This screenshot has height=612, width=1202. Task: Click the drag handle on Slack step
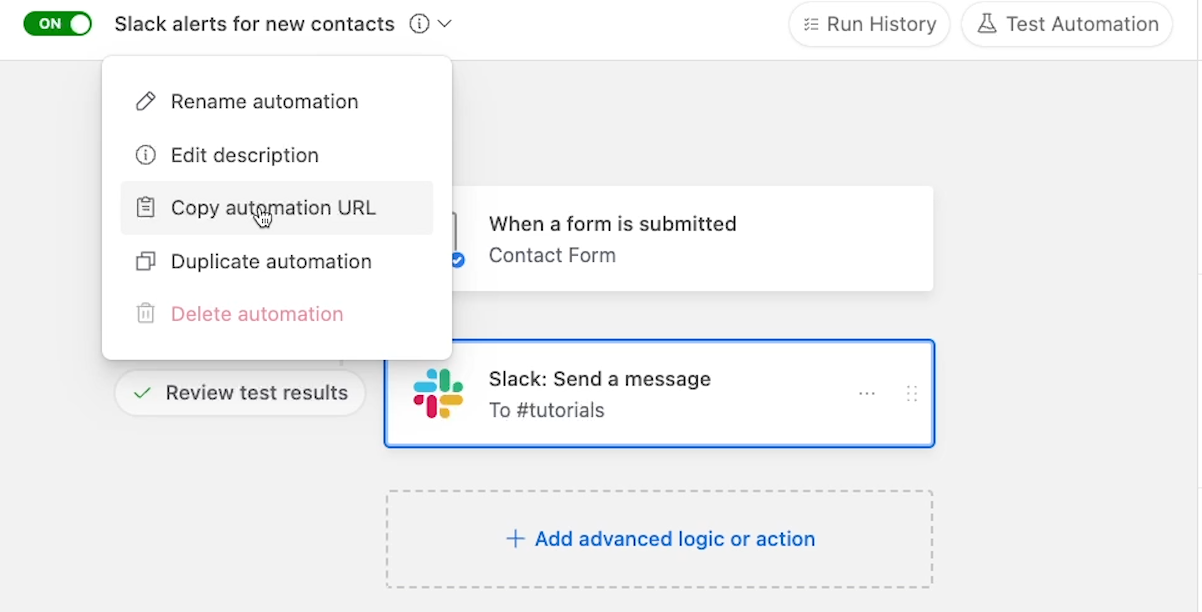pos(911,394)
